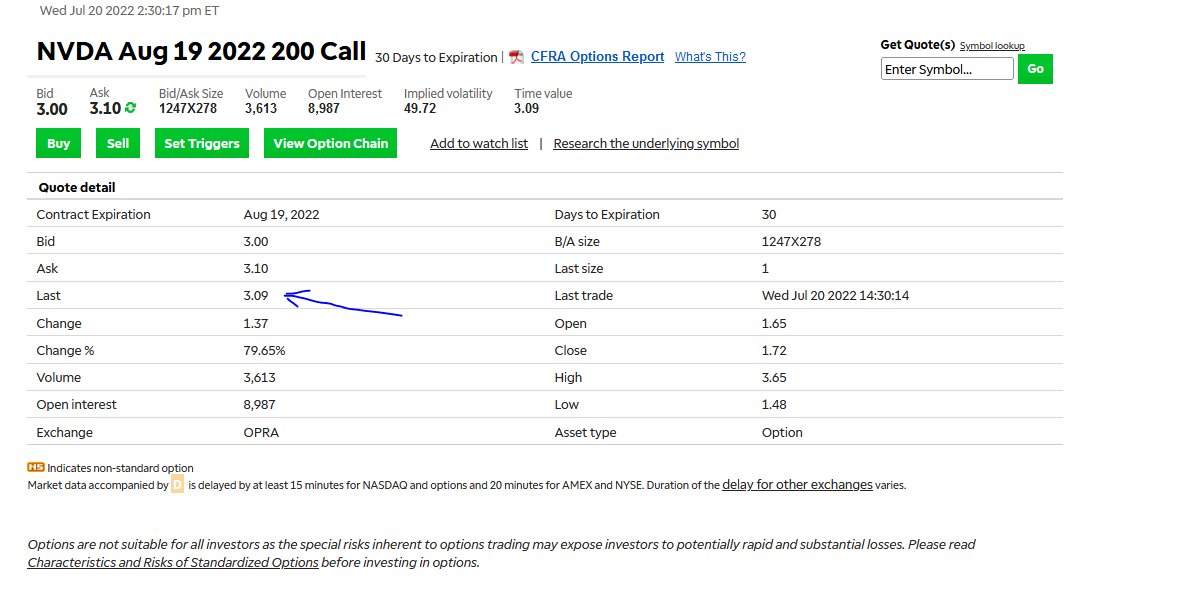Select the Asset type value 'Option'

click(x=782, y=433)
